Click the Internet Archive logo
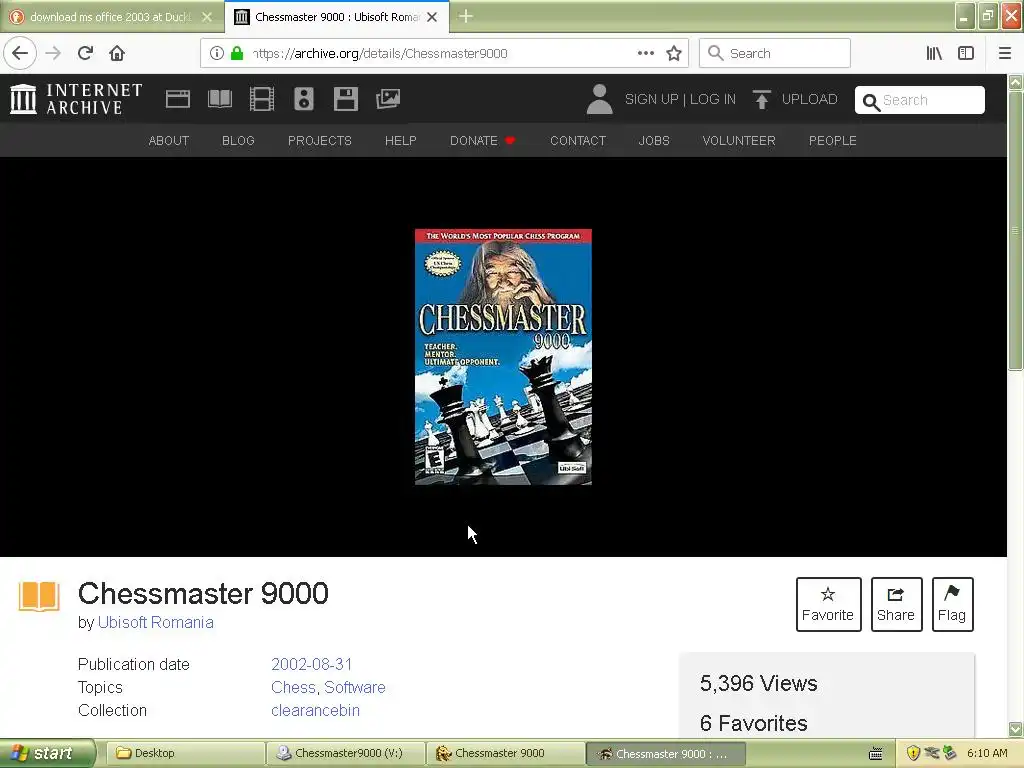Screen dimensions: 1024x768 [76, 99]
